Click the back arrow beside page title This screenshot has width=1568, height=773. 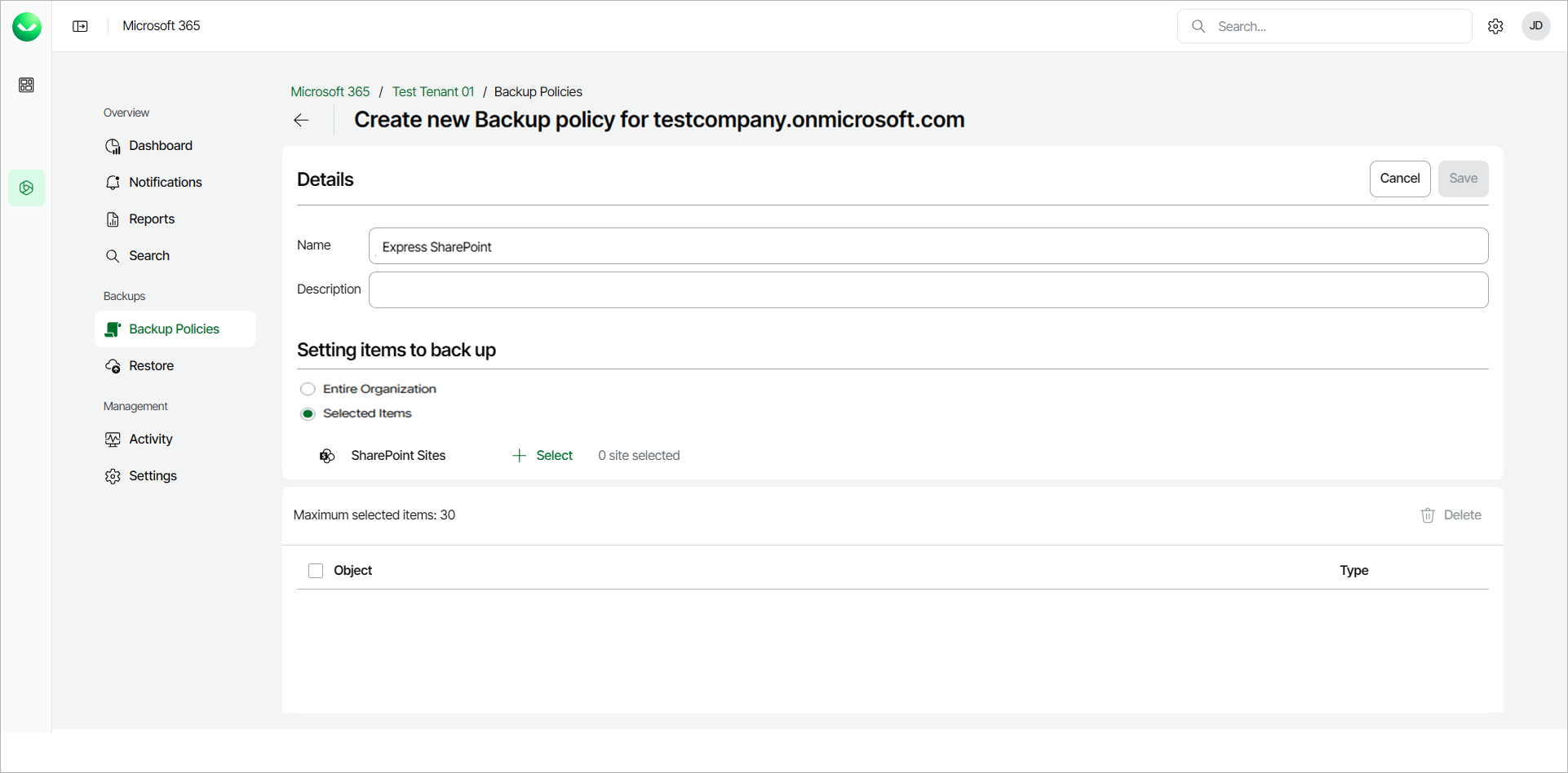(301, 121)
